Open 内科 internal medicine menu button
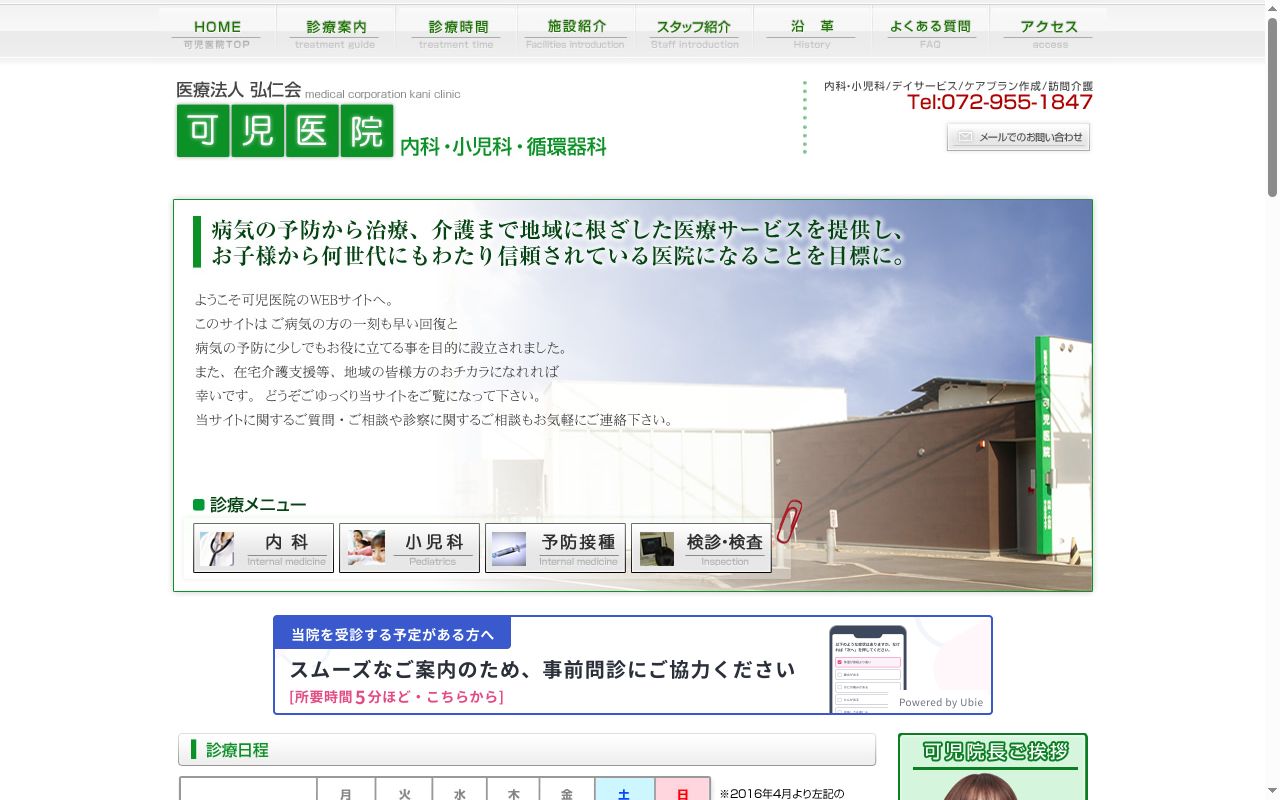Image resolution: width=1280 pixels, height=800 pixels. 263,548
